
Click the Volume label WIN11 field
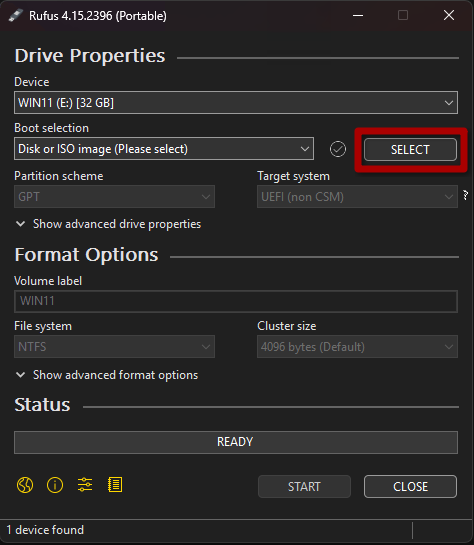tap(236, 301)
